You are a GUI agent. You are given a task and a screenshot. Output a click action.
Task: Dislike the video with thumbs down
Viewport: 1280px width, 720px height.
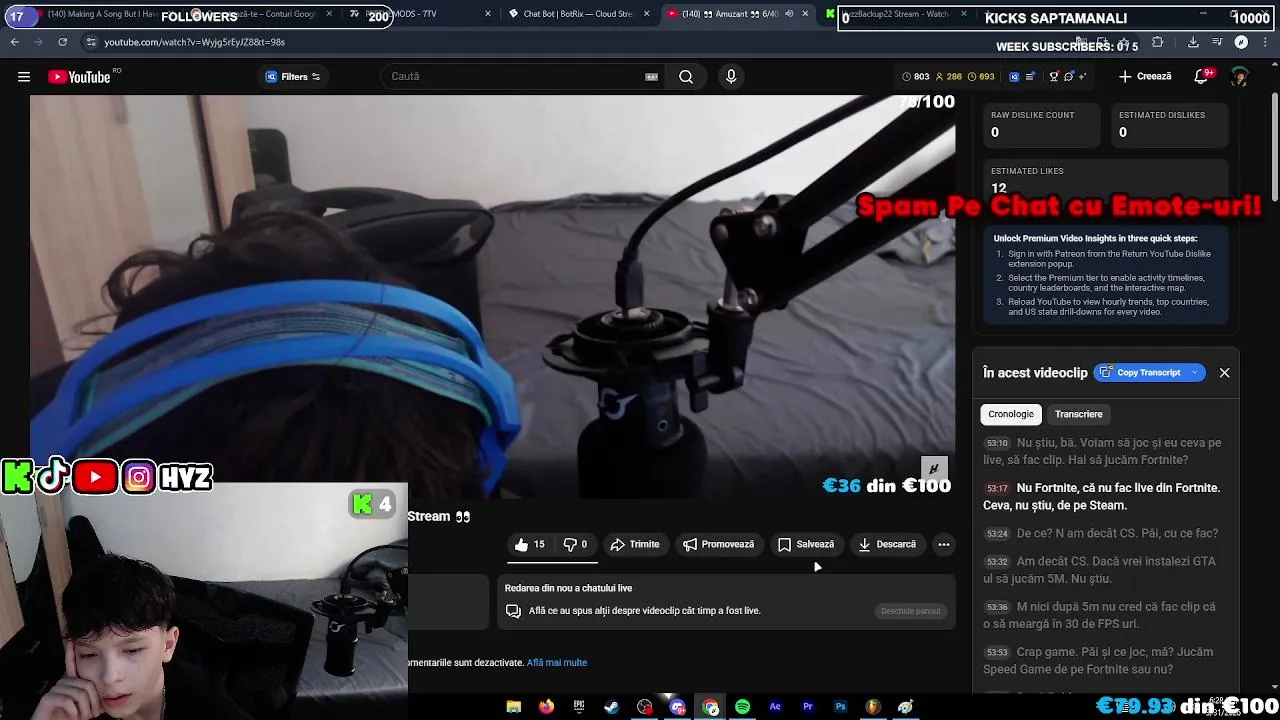[575, 544]
